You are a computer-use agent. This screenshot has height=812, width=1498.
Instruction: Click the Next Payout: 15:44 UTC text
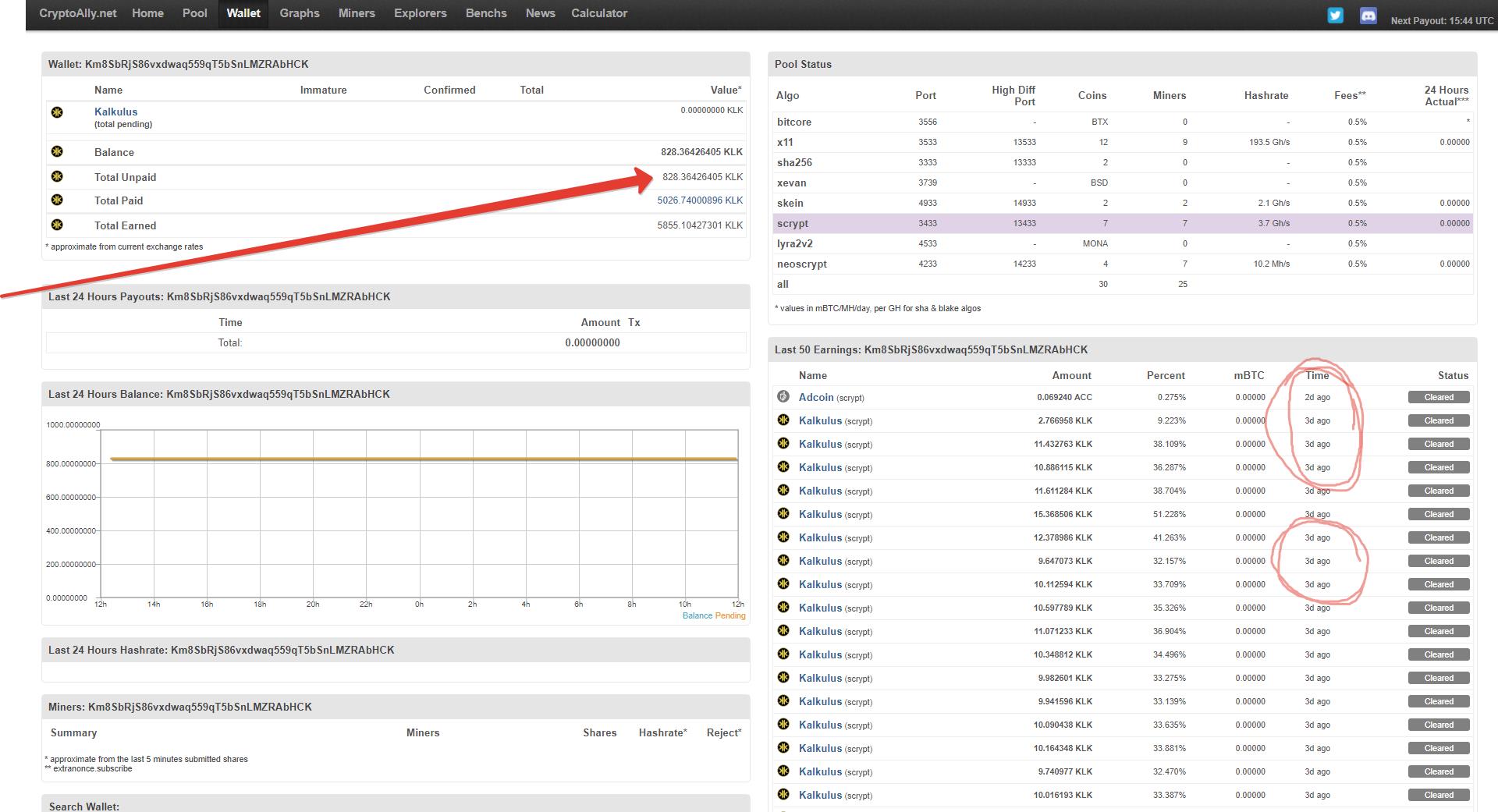click(x=1442, y=21)
